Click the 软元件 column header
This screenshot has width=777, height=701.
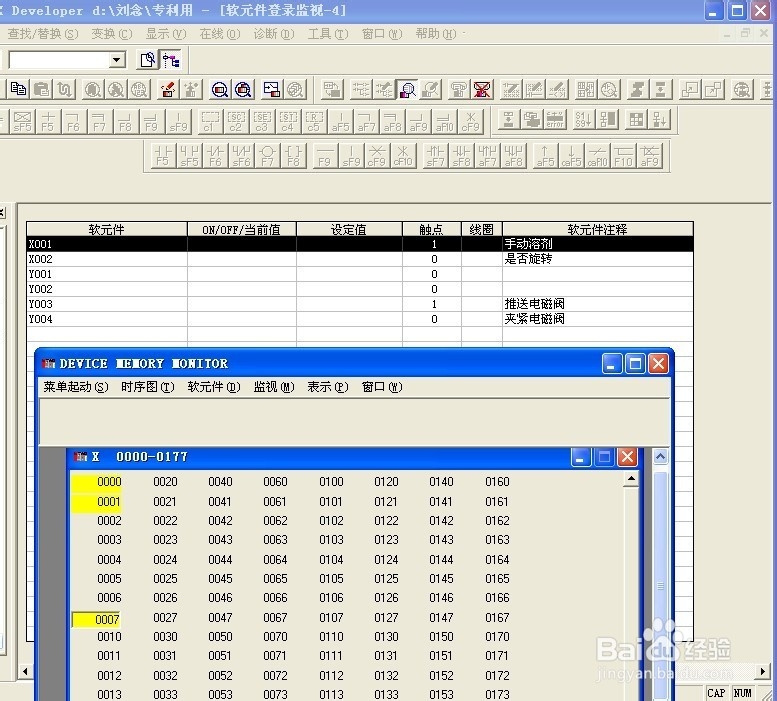(x=107, y=229)
